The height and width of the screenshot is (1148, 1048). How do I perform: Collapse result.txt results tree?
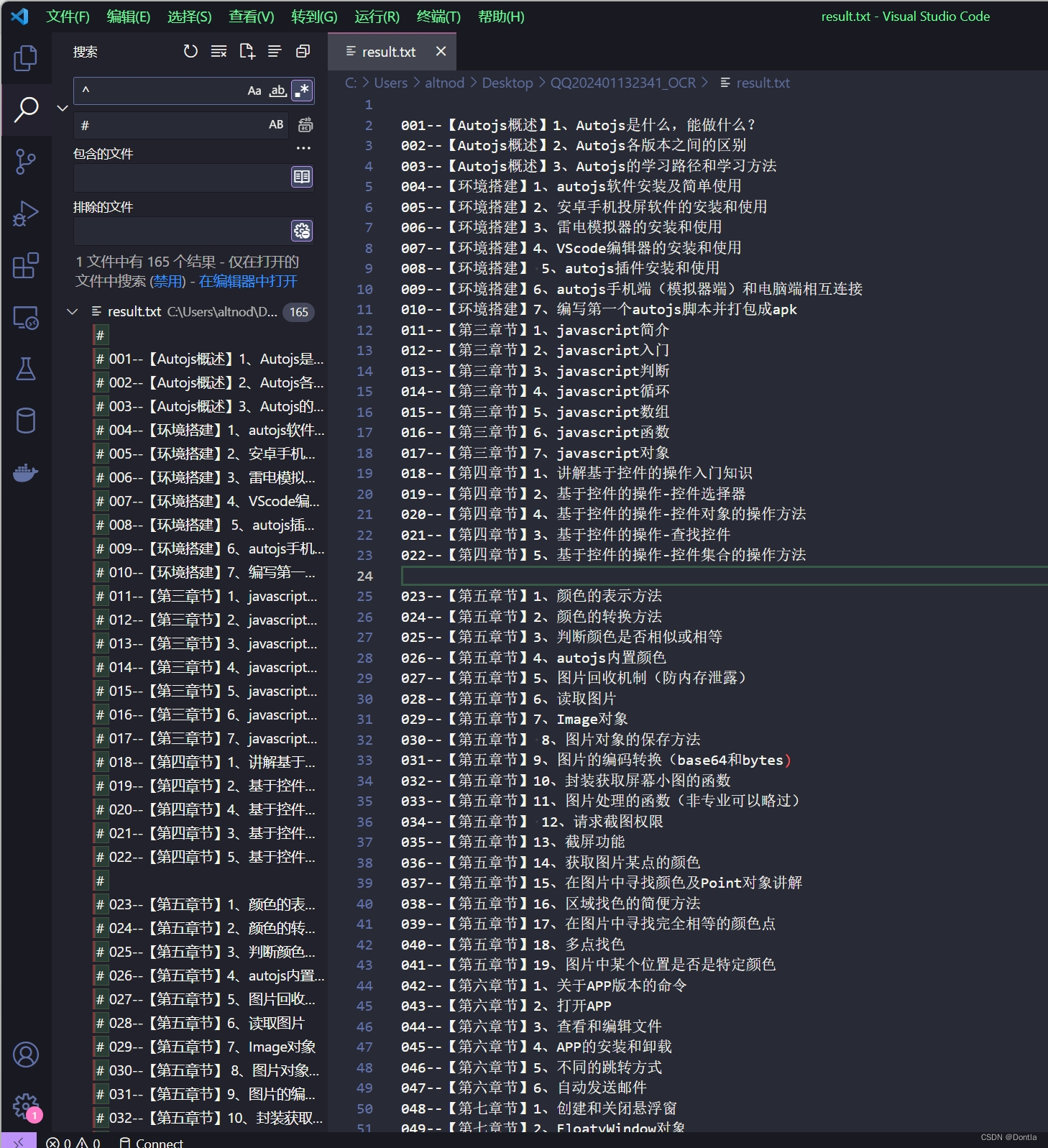click(x=72, y=311)
